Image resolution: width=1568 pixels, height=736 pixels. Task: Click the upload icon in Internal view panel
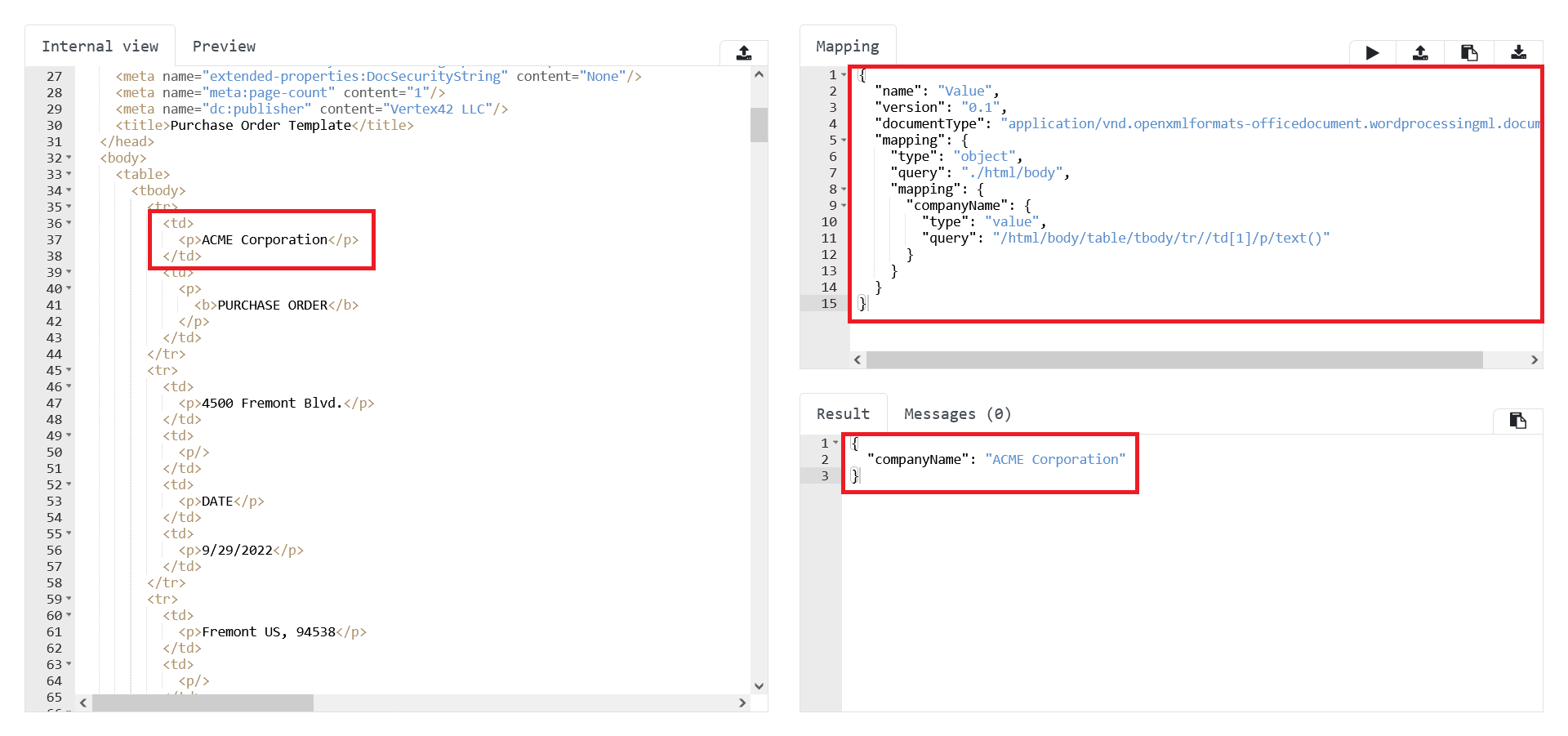(743, 53)
